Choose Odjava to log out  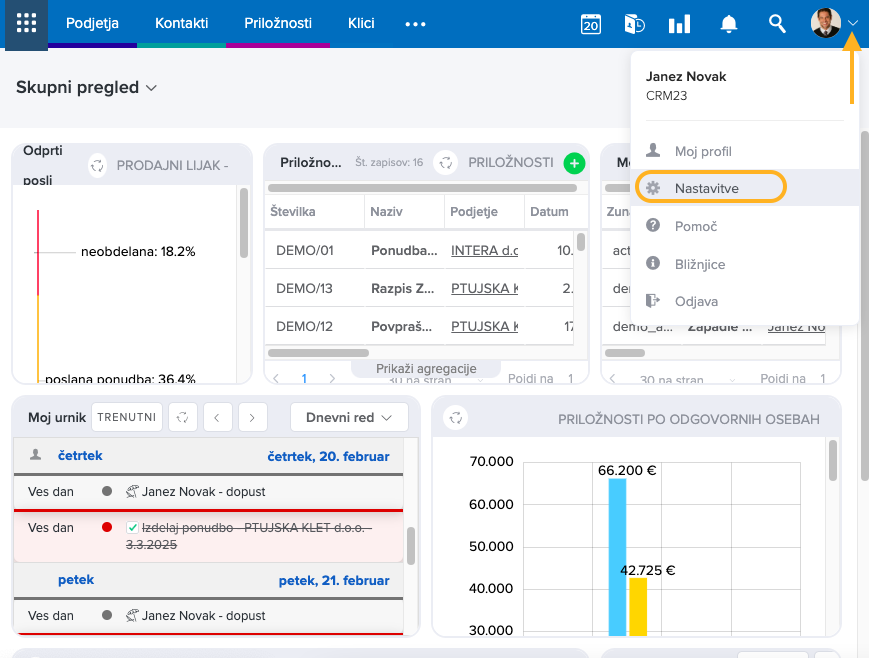pyautogui.click(x=696, y=301)
